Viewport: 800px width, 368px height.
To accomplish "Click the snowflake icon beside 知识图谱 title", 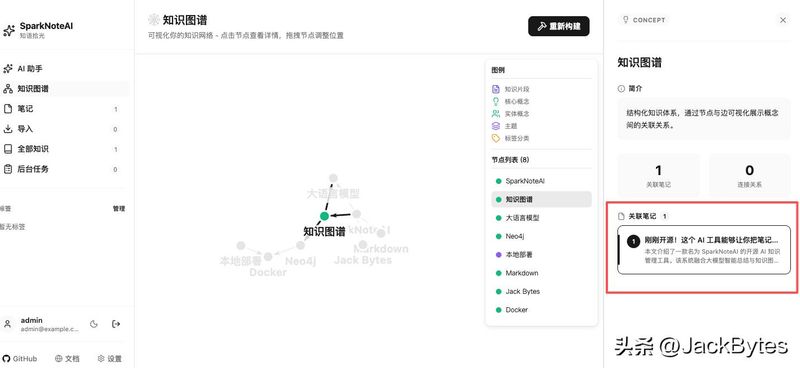I will click(153, 20).
